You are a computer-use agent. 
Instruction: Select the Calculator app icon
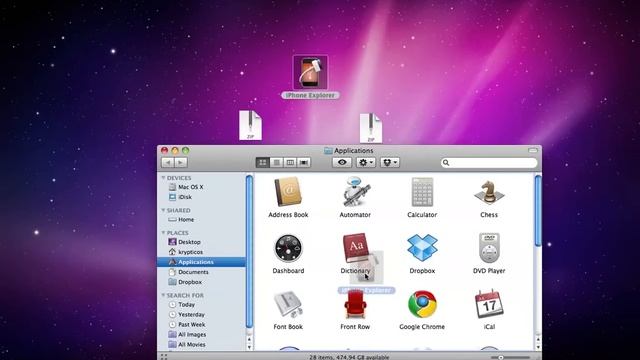click(422, 192)
